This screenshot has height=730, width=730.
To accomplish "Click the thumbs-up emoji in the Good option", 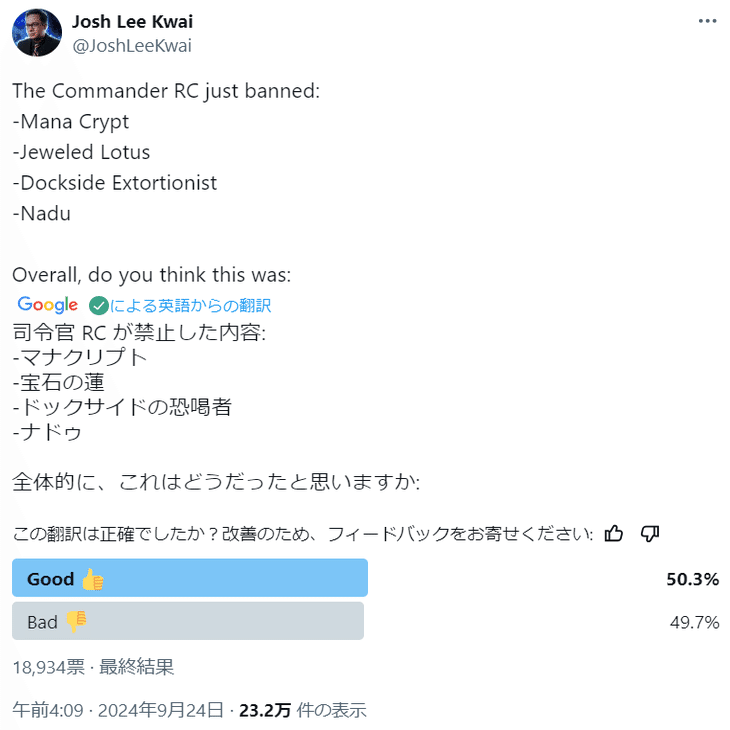I will point(93,579).
